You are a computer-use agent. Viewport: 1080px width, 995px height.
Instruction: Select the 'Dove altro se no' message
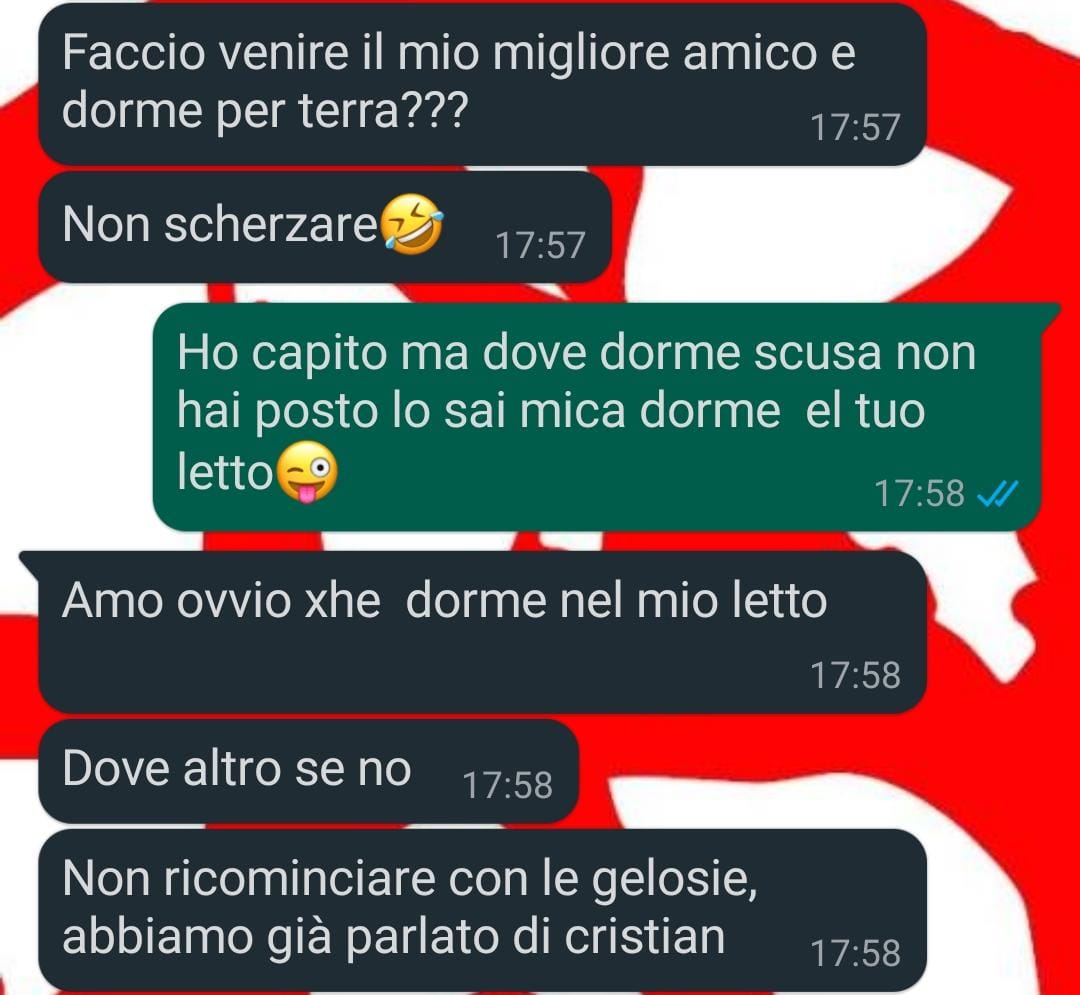(308, 771)
